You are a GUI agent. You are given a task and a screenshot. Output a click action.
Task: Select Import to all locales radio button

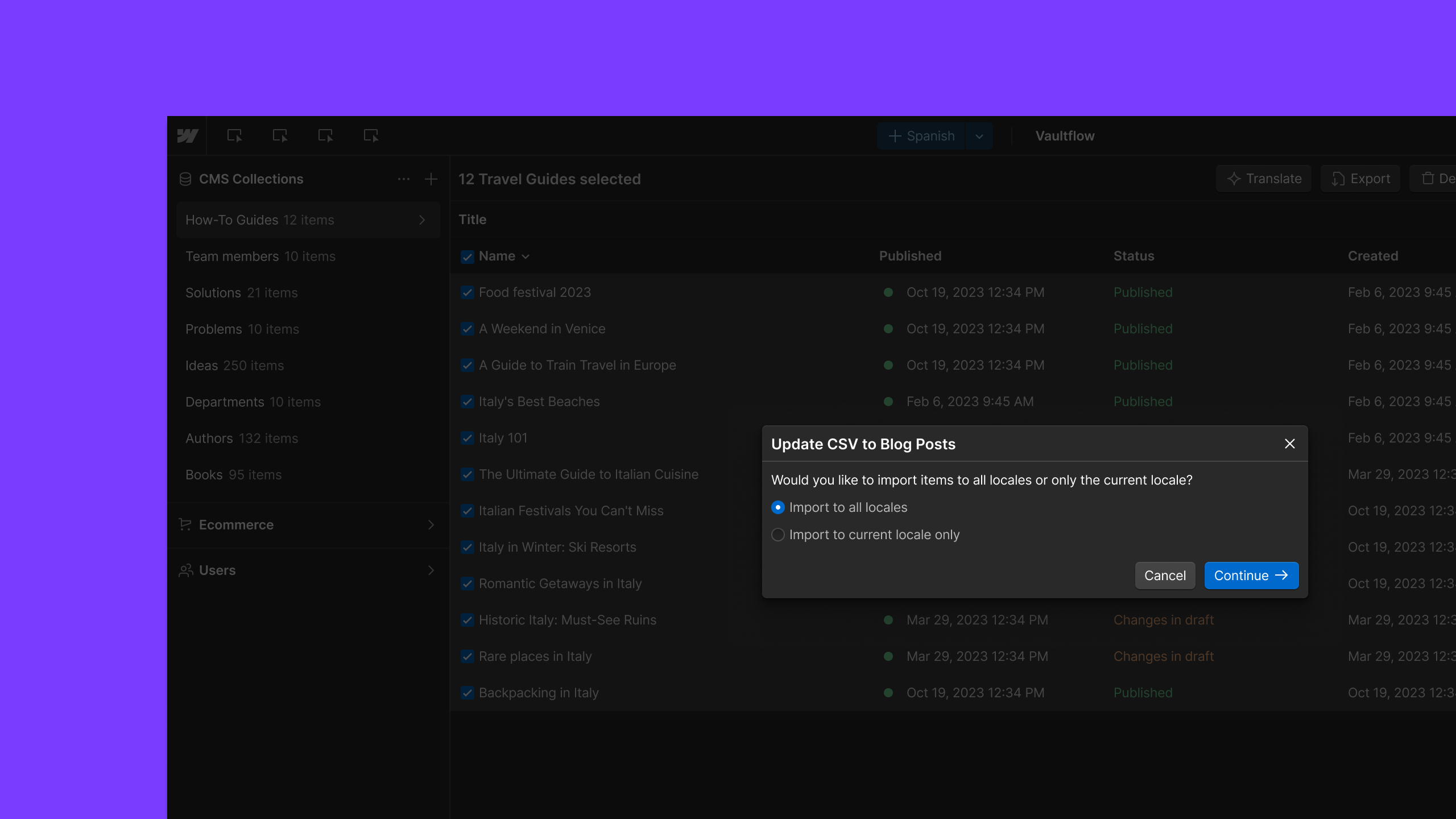pos(778,507)
